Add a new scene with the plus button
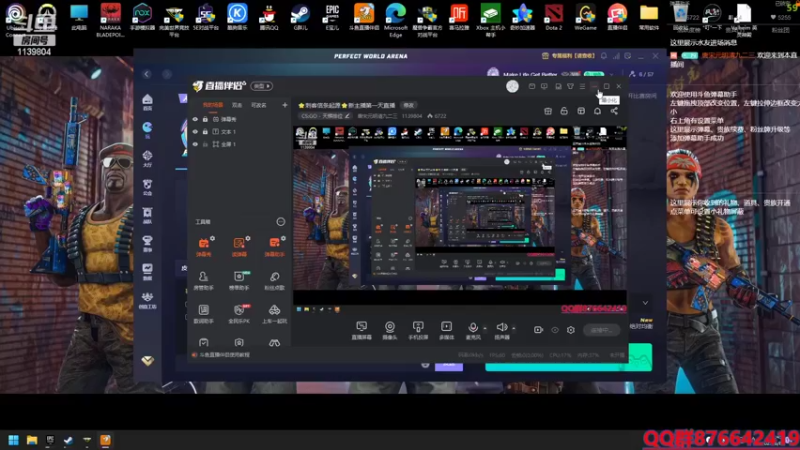 click(x=285, y=105)
